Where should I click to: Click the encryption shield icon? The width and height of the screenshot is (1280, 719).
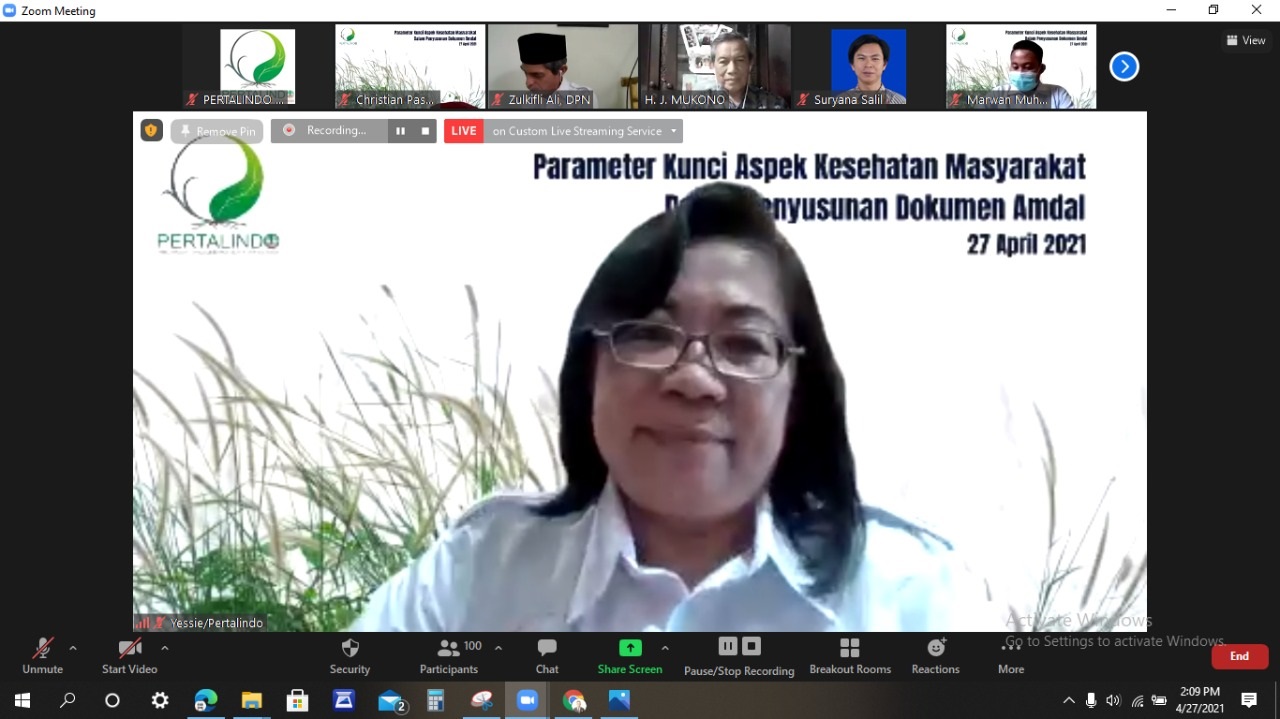pyautogui.click(x=151, y=130)
